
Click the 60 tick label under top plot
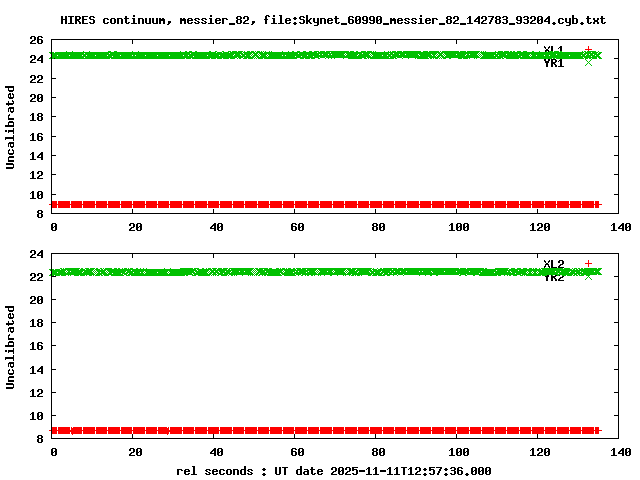(296, 227)
